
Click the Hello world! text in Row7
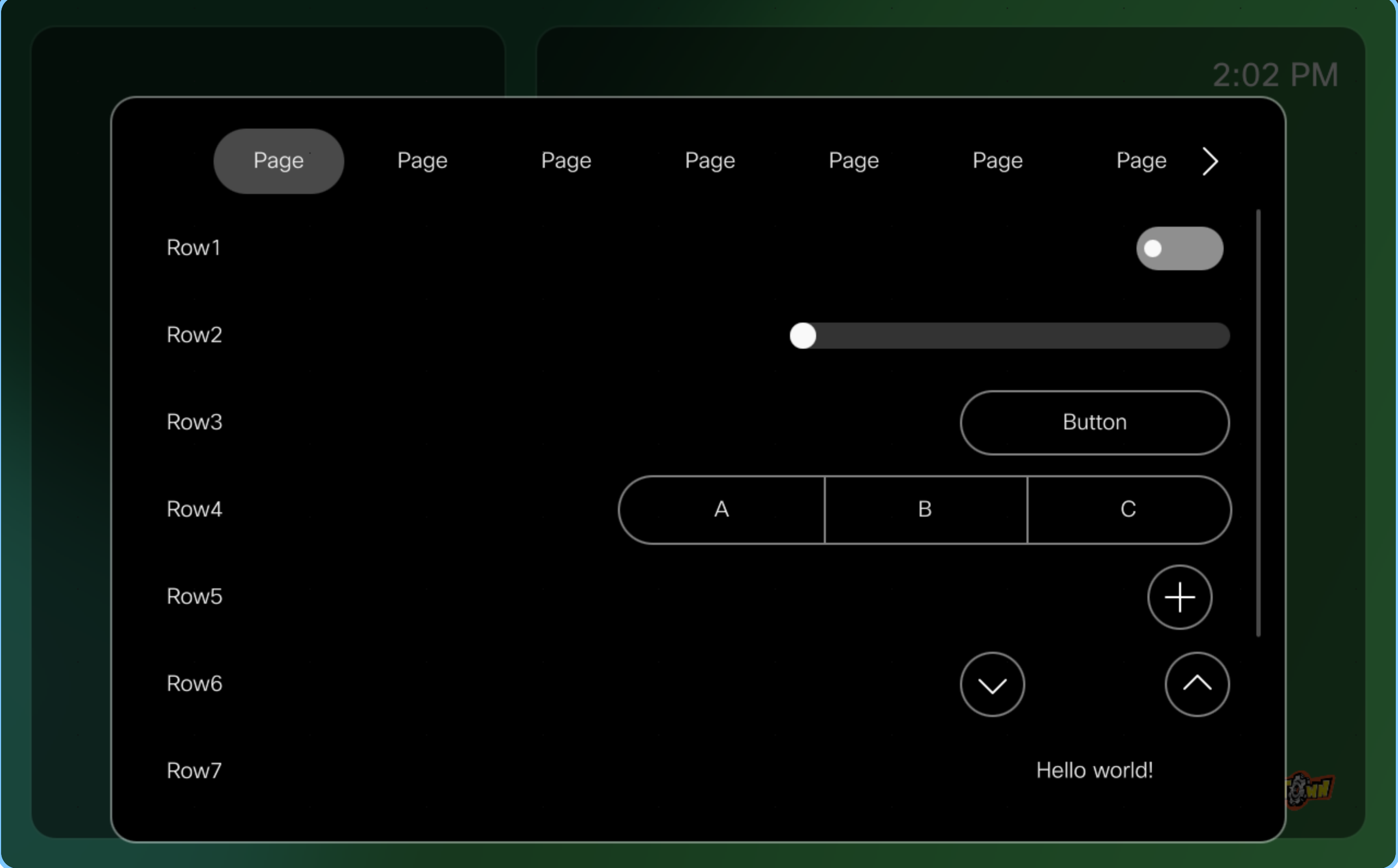[x=1095, y=770]
